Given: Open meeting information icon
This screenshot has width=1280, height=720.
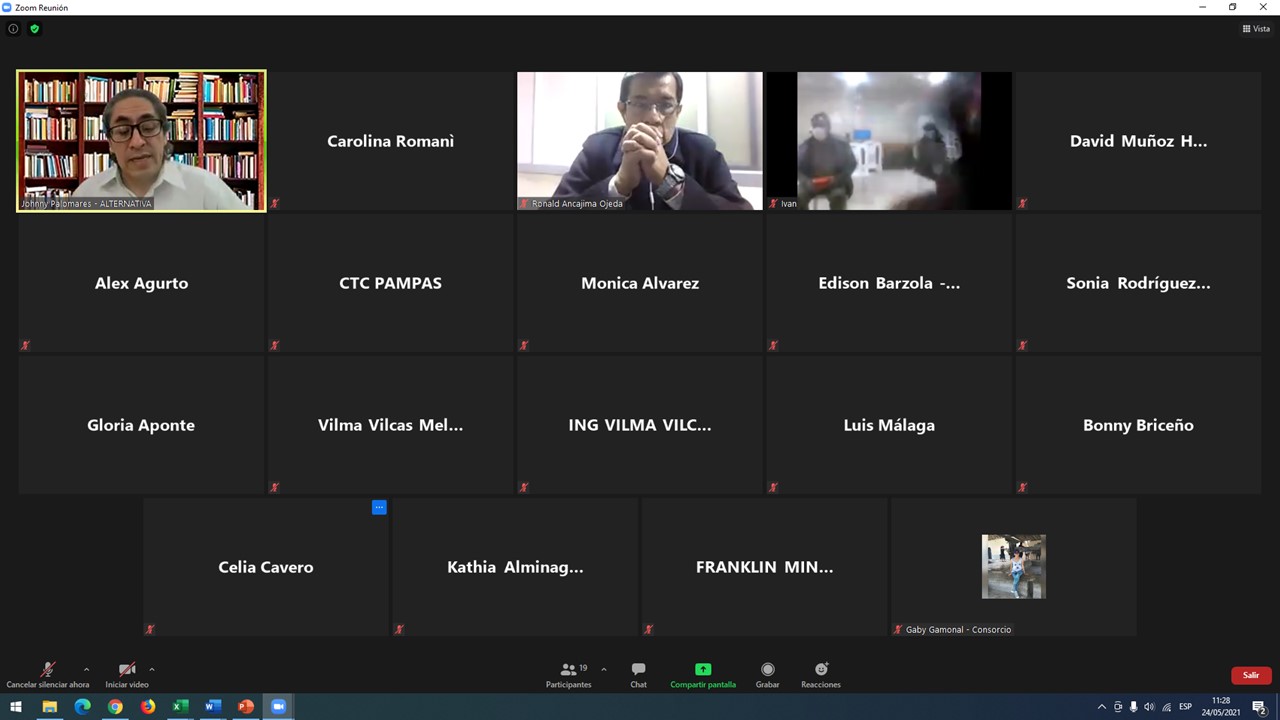Looking at the screenshot, I should pos(13,29).
